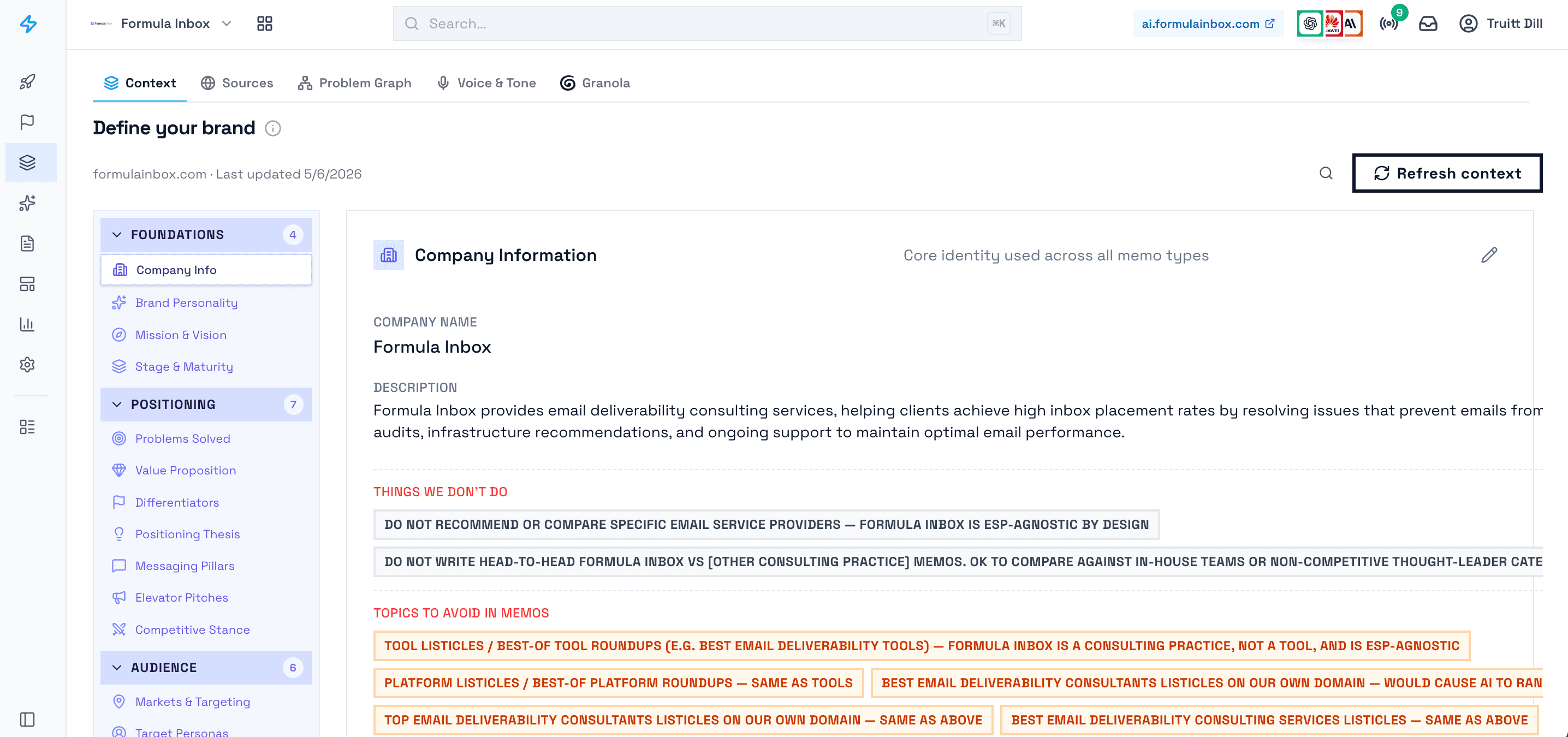Switch to the Sources tab
Screen dimensions: 1568x737
[237, 84]
